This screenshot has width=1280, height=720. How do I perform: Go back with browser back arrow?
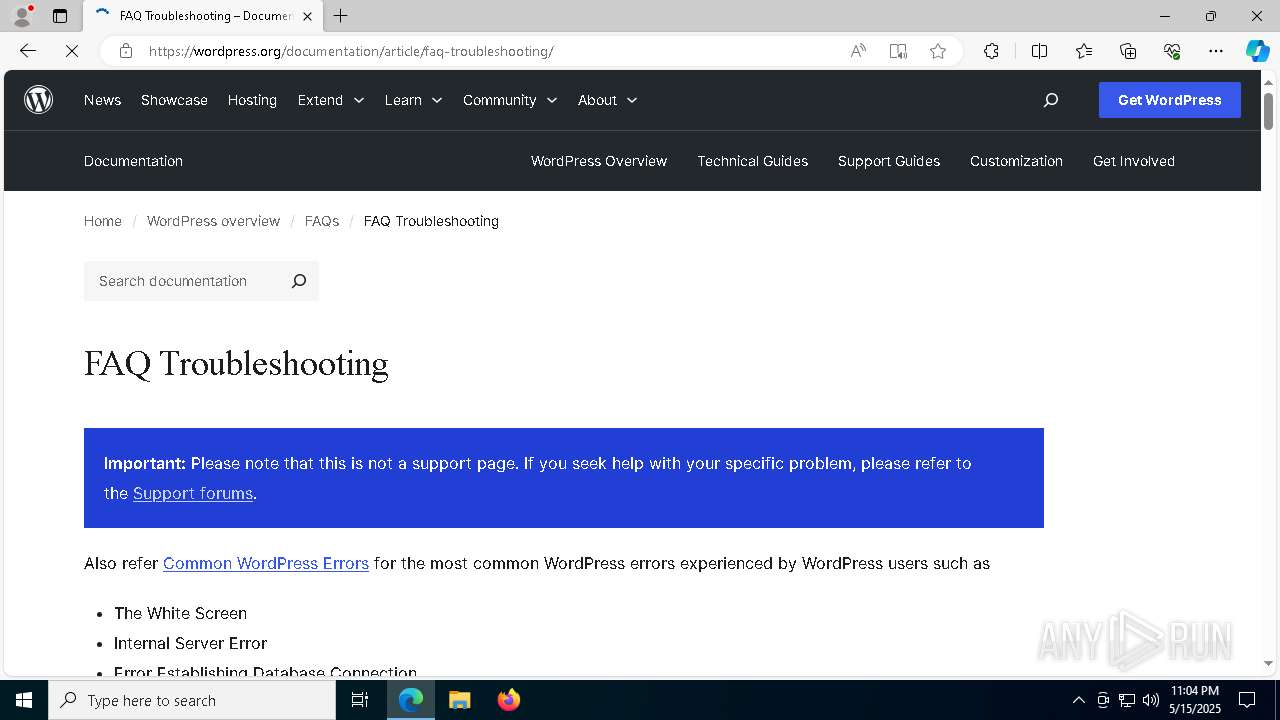click(28, 51)
